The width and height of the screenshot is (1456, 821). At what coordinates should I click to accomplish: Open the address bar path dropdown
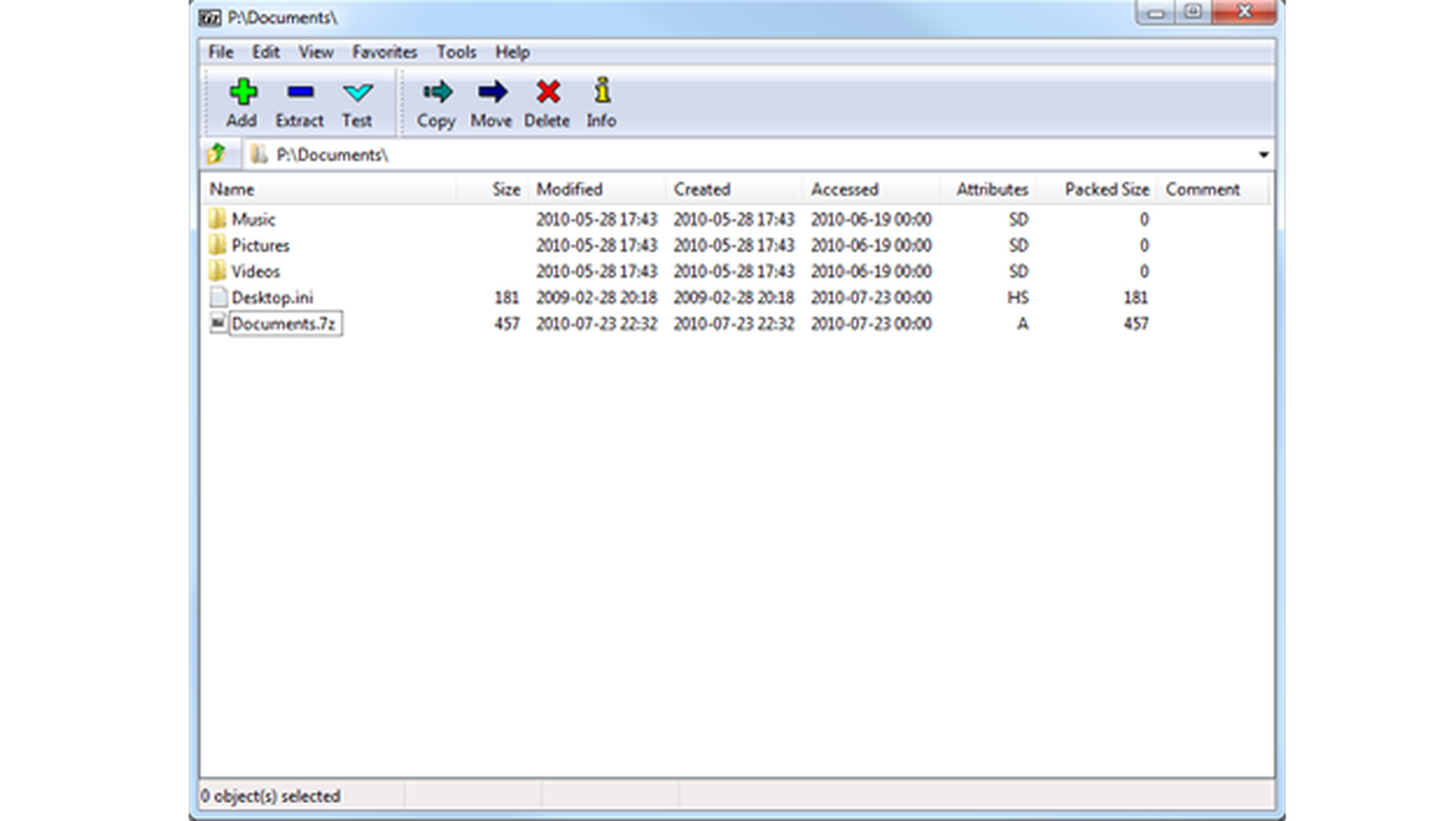pyautogui.click(x=1262, y=154)
